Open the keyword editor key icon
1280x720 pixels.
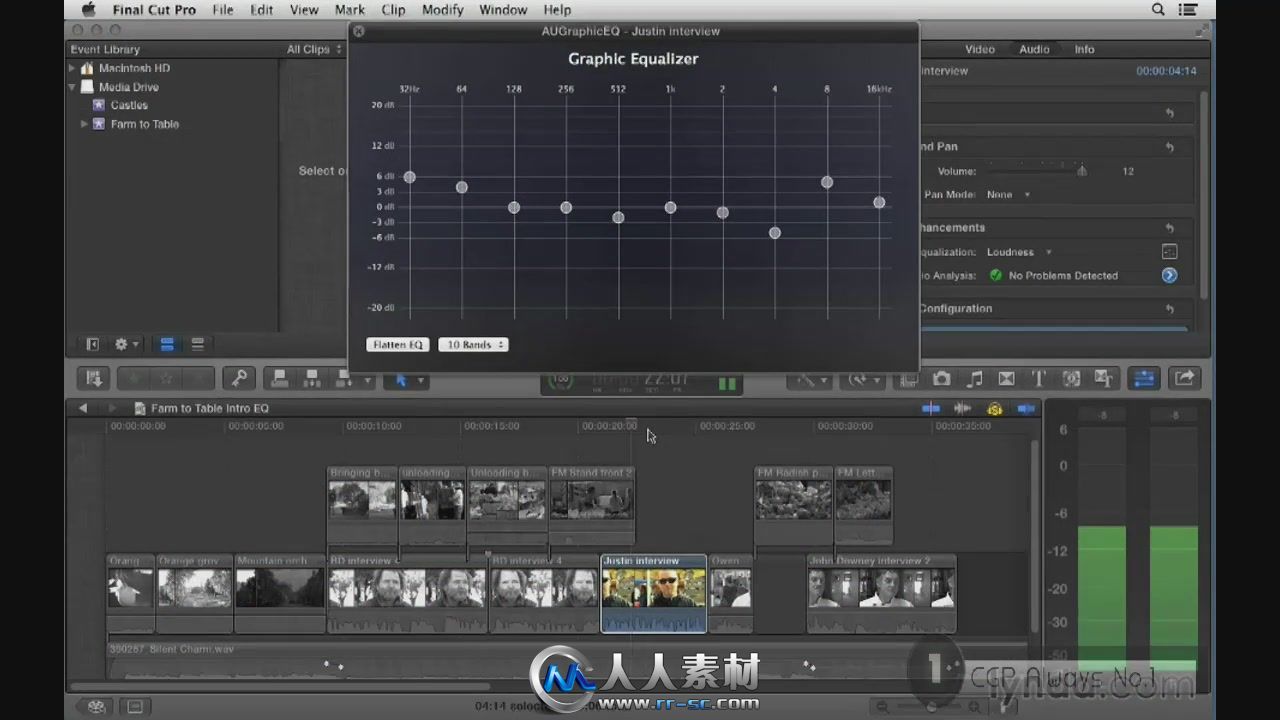click(x=238, y=378)
